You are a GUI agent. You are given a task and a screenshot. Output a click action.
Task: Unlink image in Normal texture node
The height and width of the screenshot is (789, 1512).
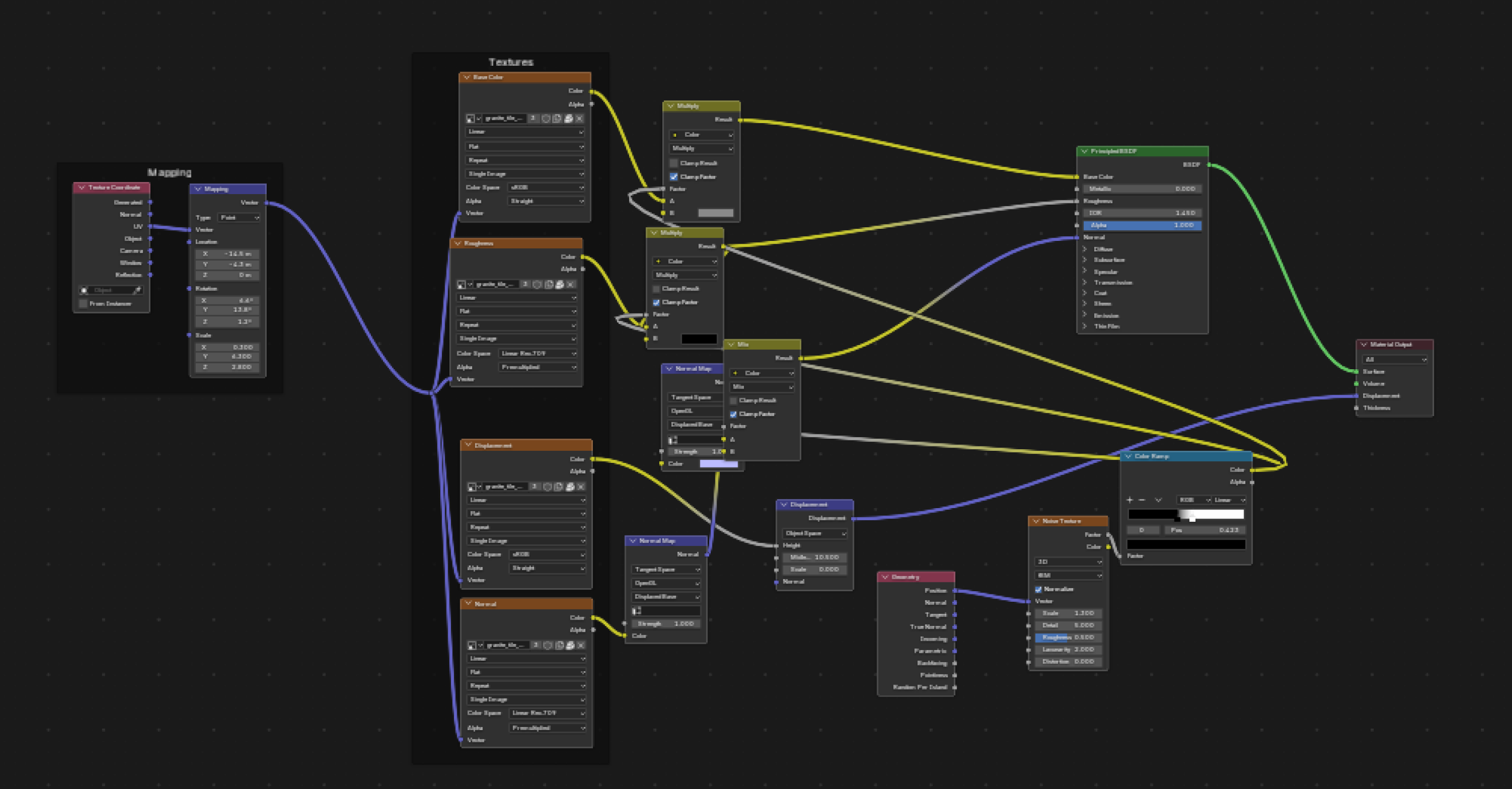coord(580,645)
